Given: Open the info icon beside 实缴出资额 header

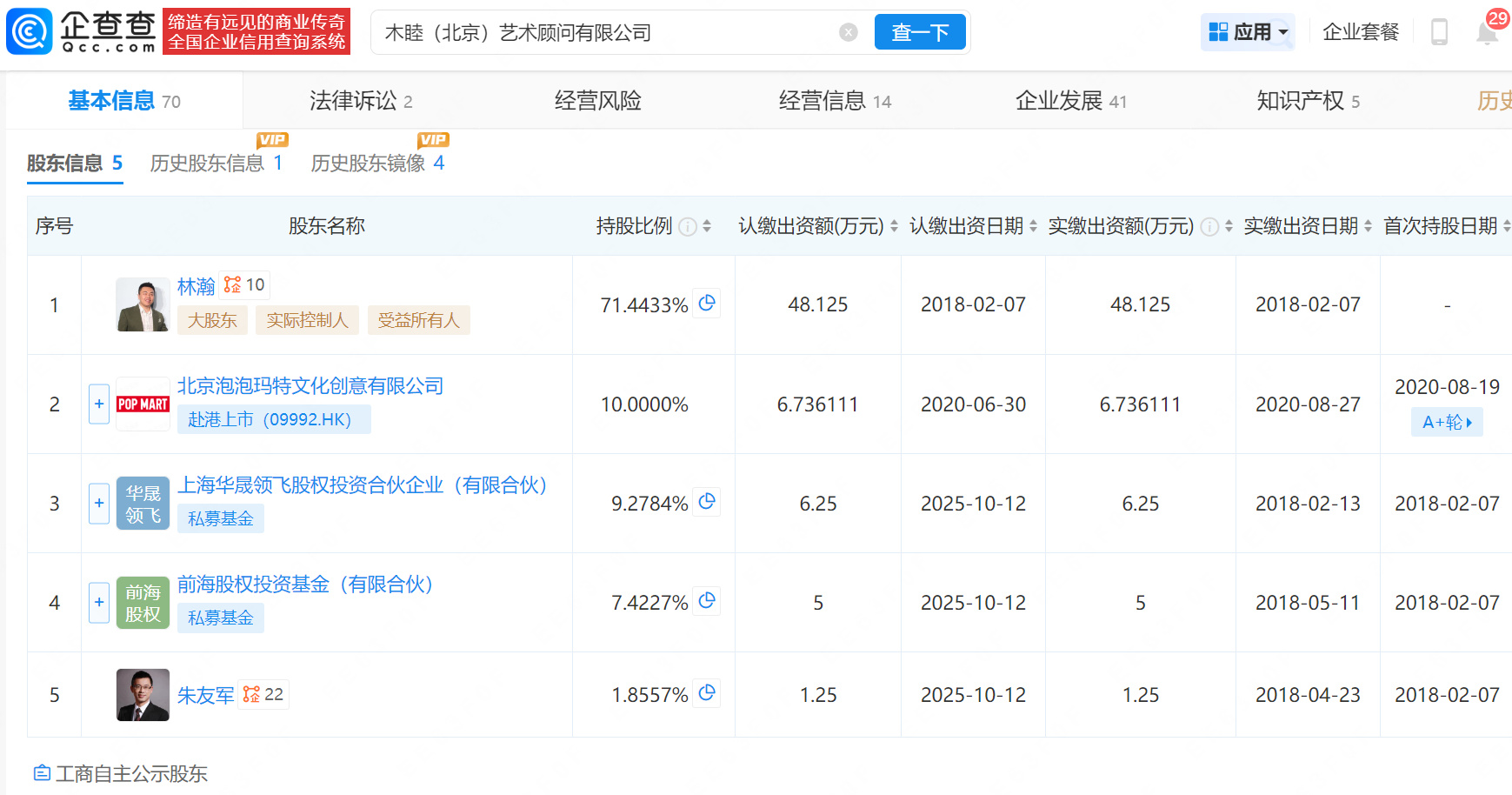Looking at the screenshot, I should pos(1209,227).
